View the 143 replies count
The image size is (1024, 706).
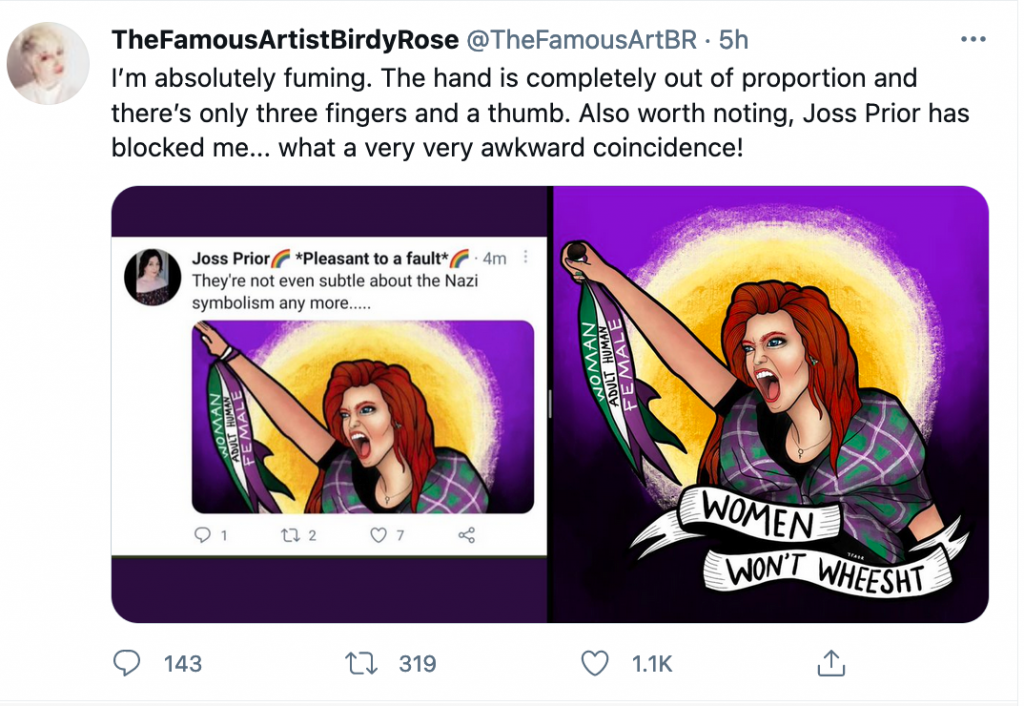point(183,663)
